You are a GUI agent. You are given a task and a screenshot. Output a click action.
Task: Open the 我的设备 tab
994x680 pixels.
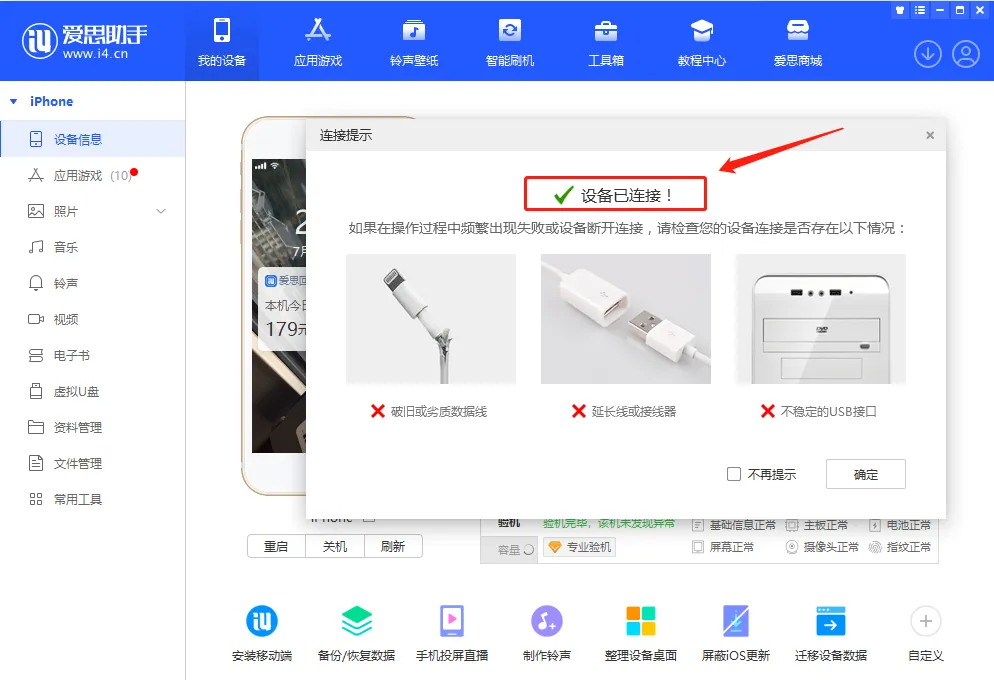[x=221, y=43]
